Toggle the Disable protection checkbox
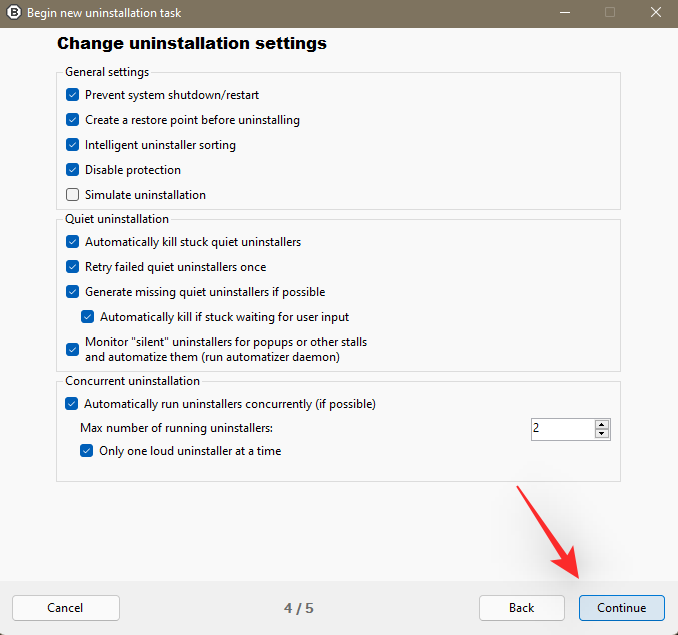678x635 pixels. click(x=72, y=170)
